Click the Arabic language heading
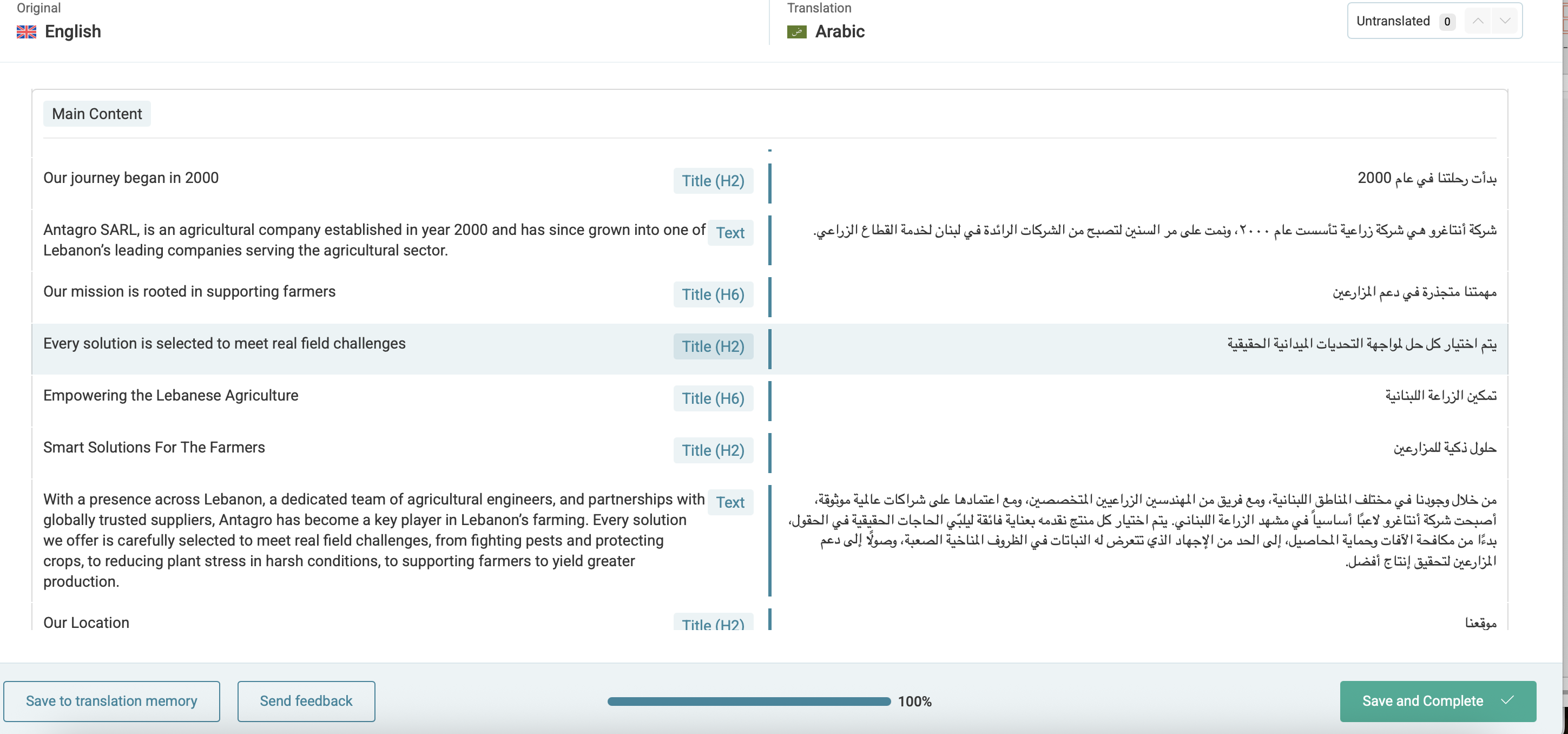The height and width of the screenshot is (734, 1568). (x=839, y=32)
